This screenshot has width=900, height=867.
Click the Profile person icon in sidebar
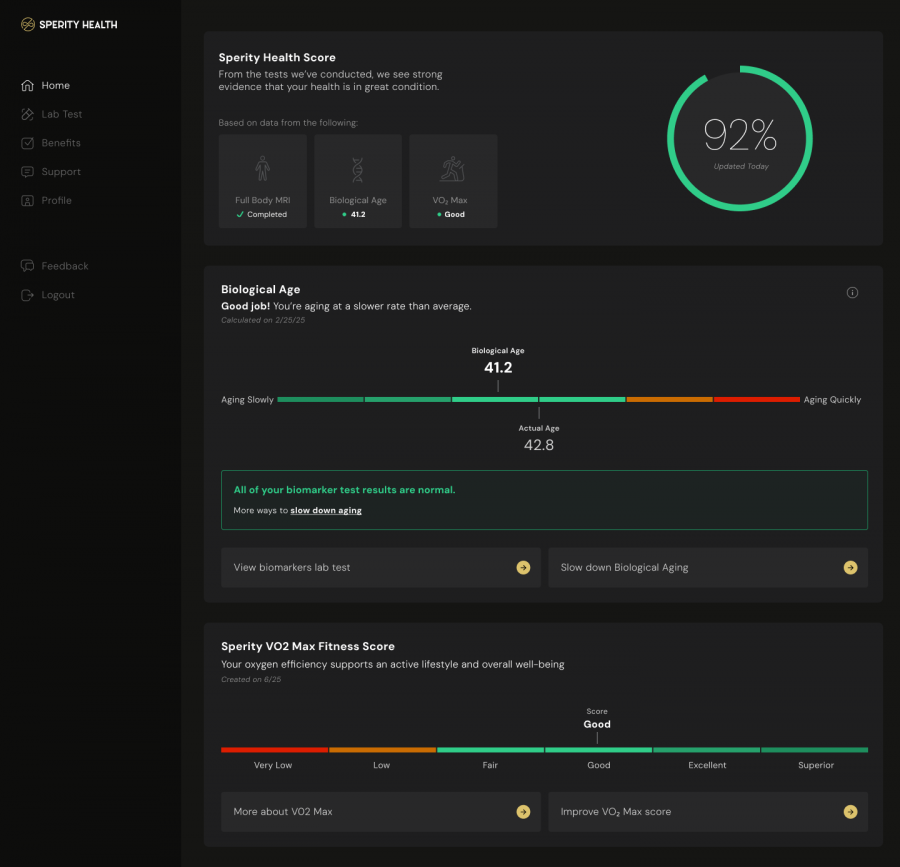(x=27, y=201)
